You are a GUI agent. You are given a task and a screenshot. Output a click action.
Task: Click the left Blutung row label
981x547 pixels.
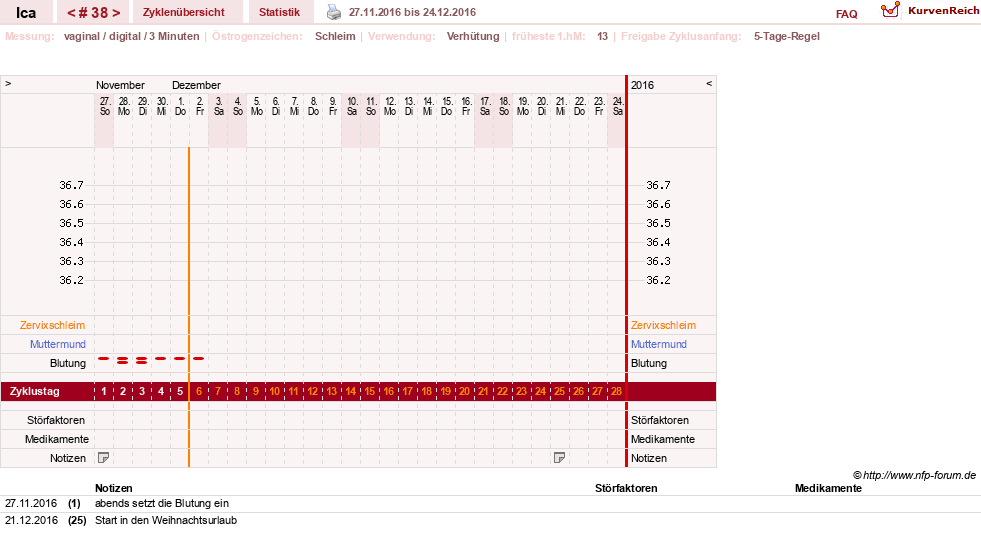point(68,363)
